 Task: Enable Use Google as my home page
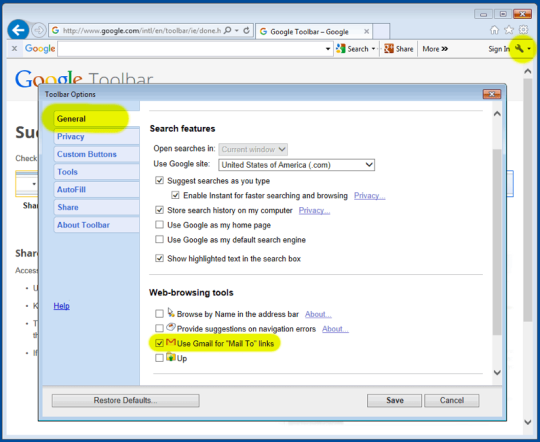[159, 225]
